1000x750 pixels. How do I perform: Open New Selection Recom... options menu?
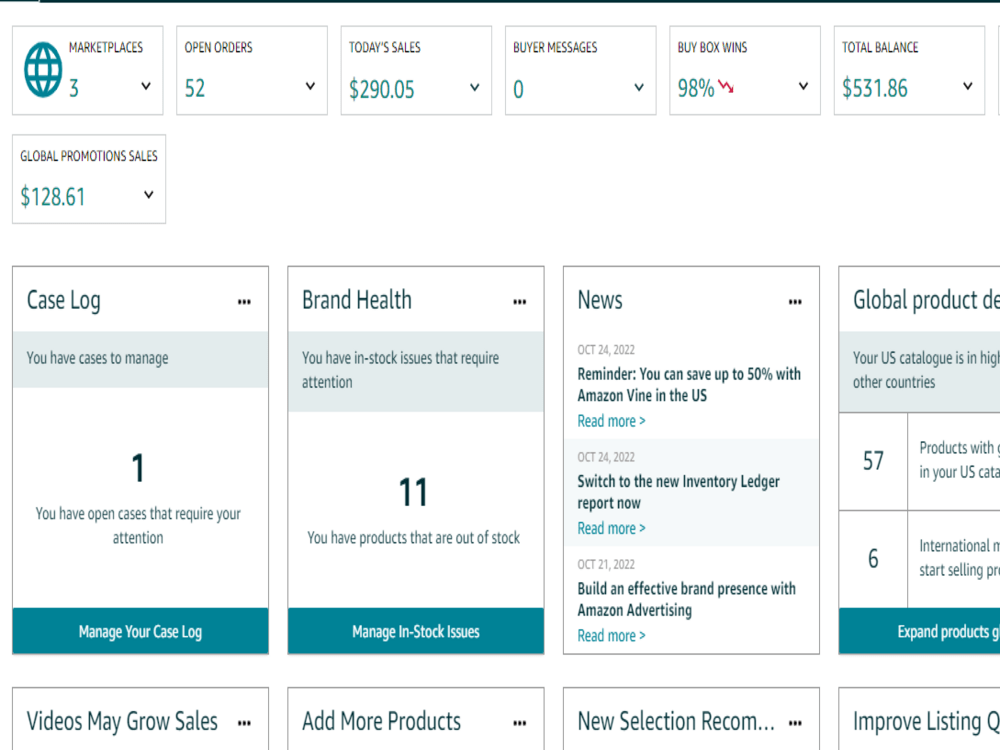[x=795, y=723]
